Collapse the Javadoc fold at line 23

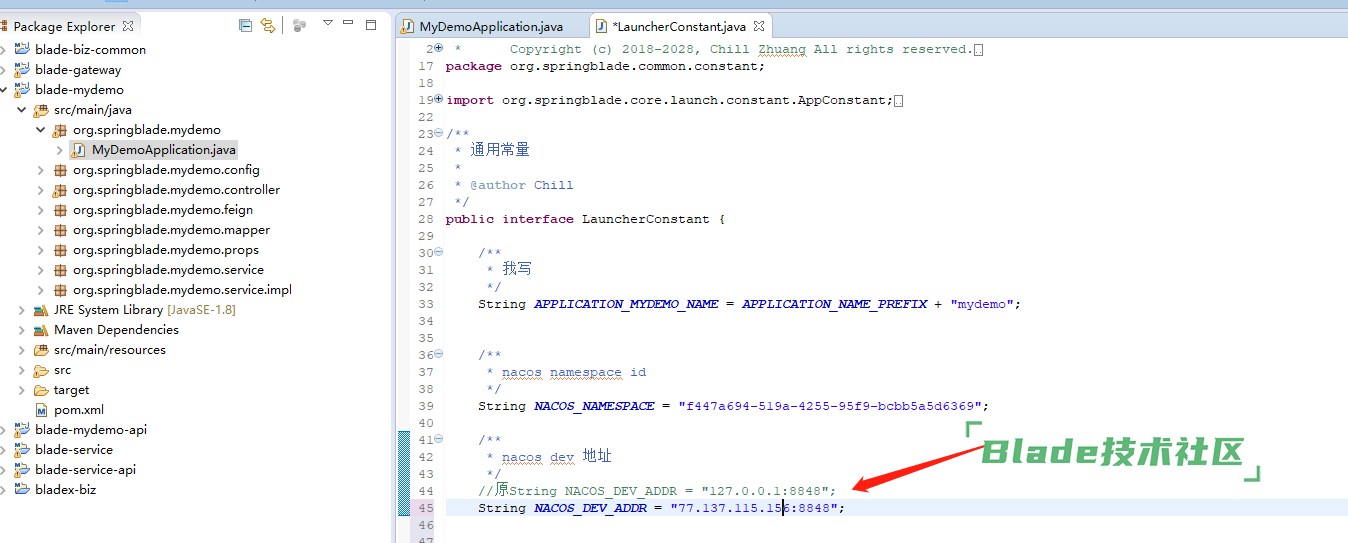coord(438,133)
